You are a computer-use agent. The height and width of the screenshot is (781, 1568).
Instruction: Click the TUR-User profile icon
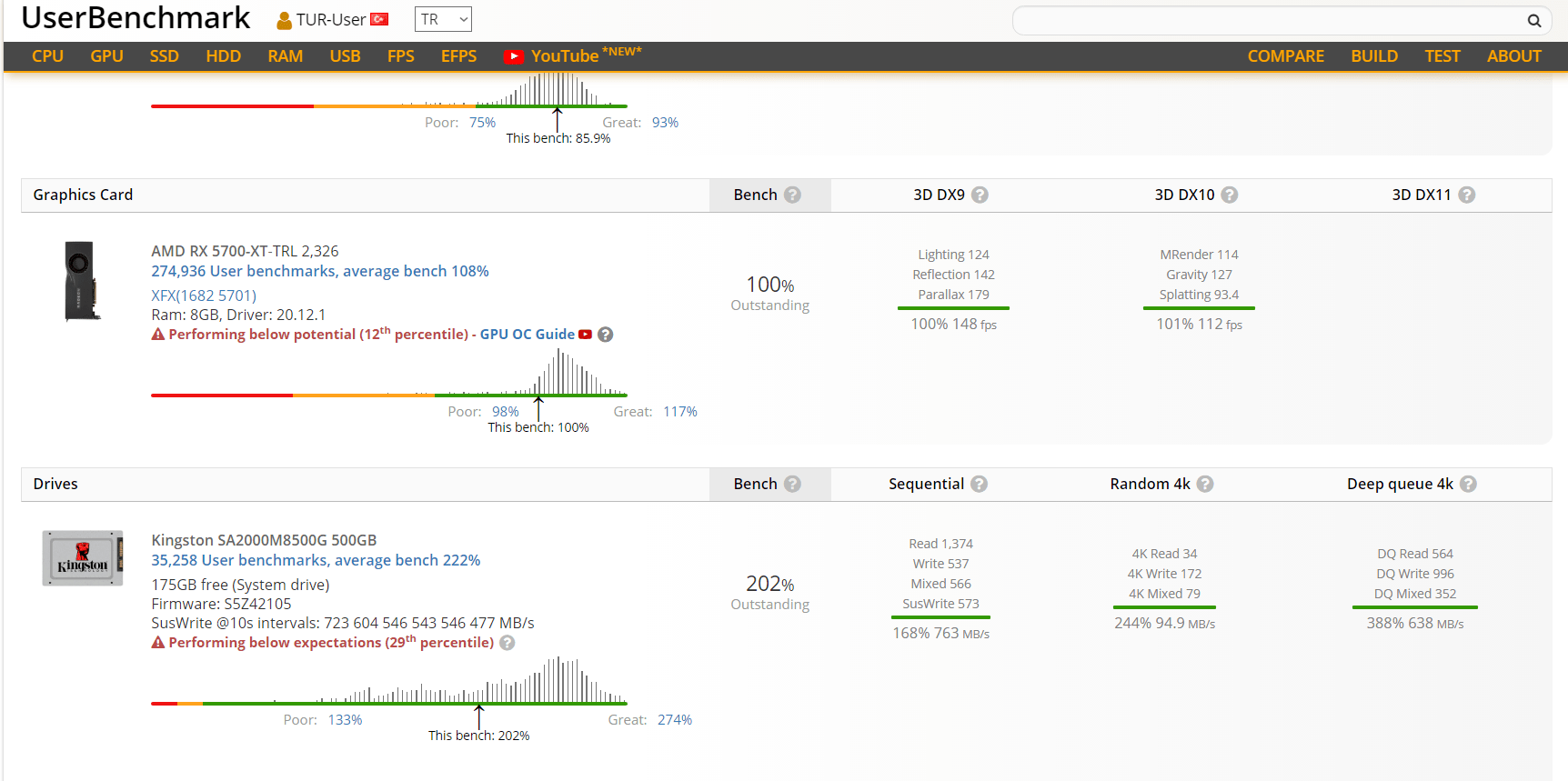pos(285,20)
